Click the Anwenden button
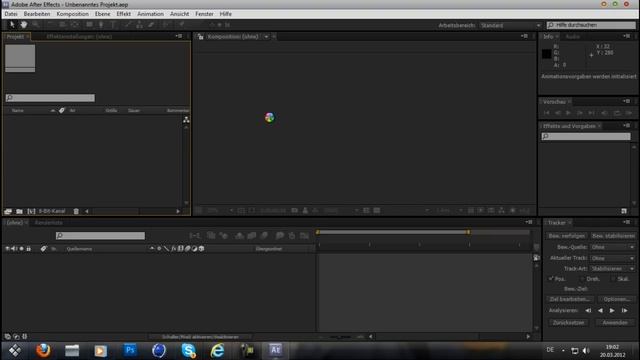The width and height of the screenshot is (640, 360). click(615, 322)
